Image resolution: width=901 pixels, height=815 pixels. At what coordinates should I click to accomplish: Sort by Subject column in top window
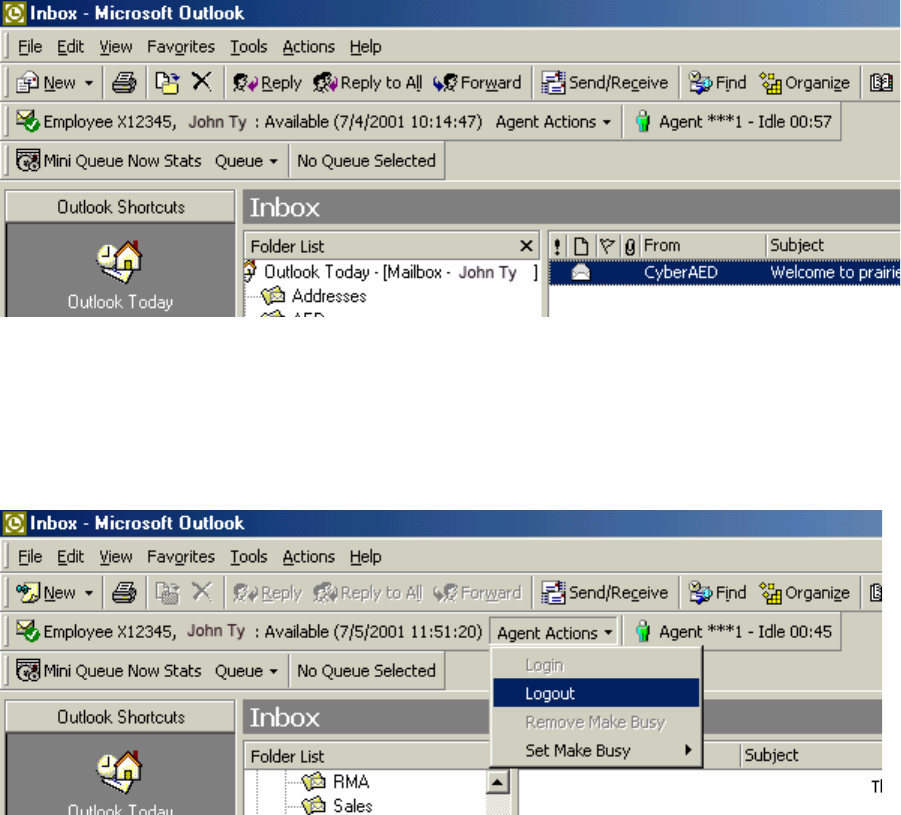coord(833,245)
